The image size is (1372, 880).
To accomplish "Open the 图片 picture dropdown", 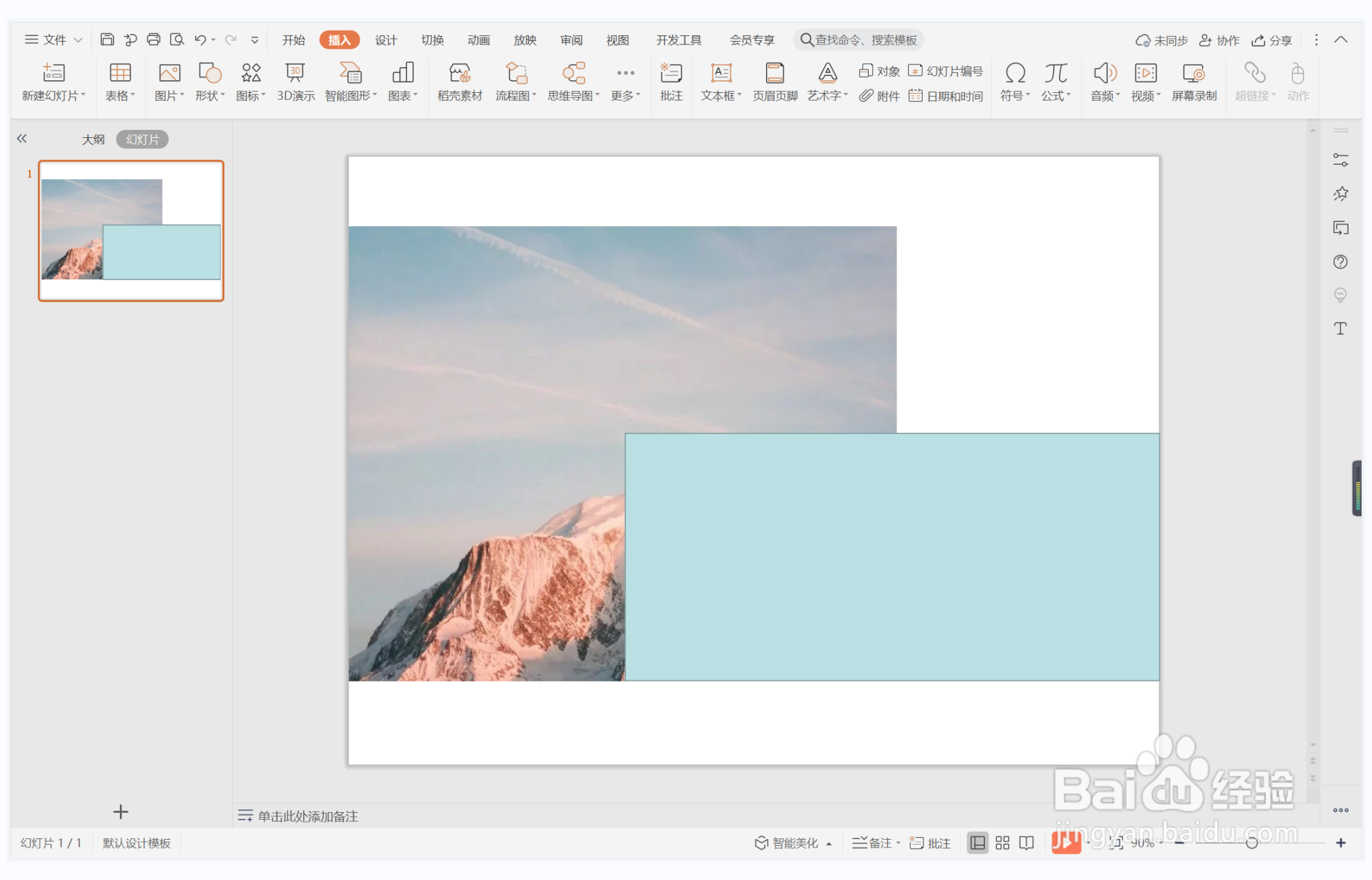I will coord(168,81).
